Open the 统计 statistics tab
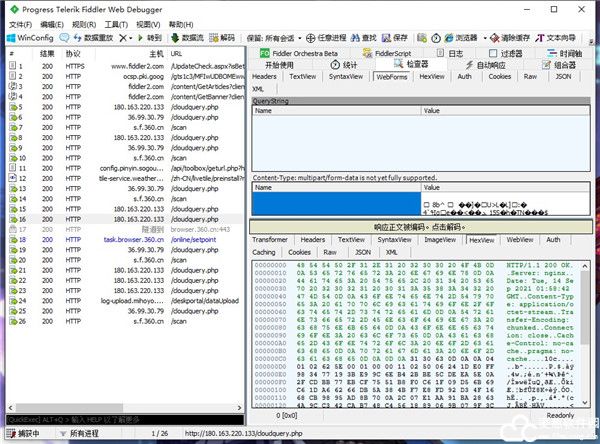The image size is (600, 444). (344, 65)
